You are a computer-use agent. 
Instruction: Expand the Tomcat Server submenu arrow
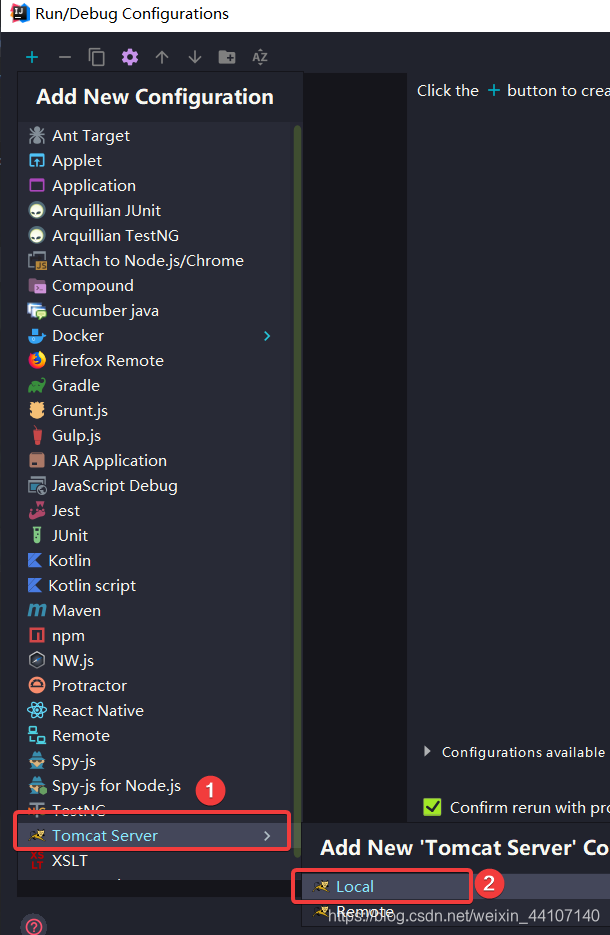(x=267, y=836)
